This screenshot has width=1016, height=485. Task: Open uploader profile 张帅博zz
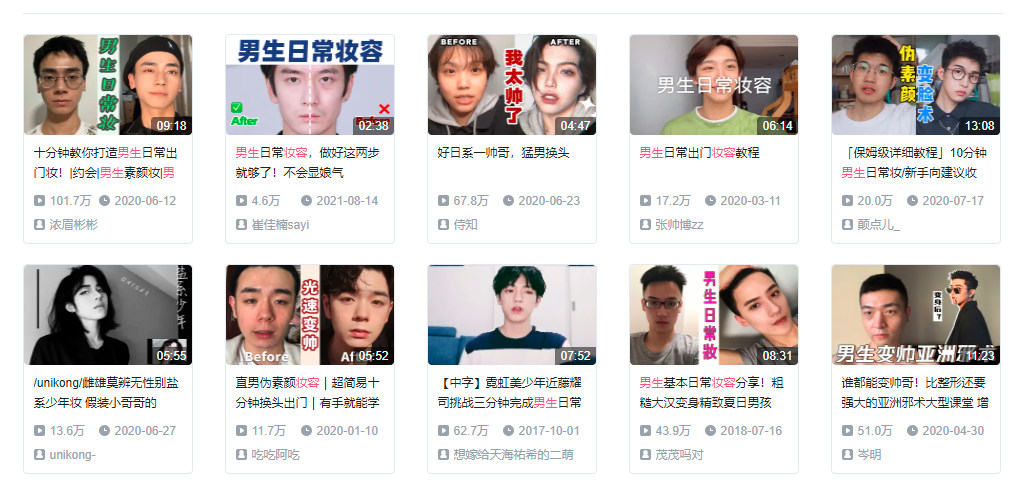[679, 225]
